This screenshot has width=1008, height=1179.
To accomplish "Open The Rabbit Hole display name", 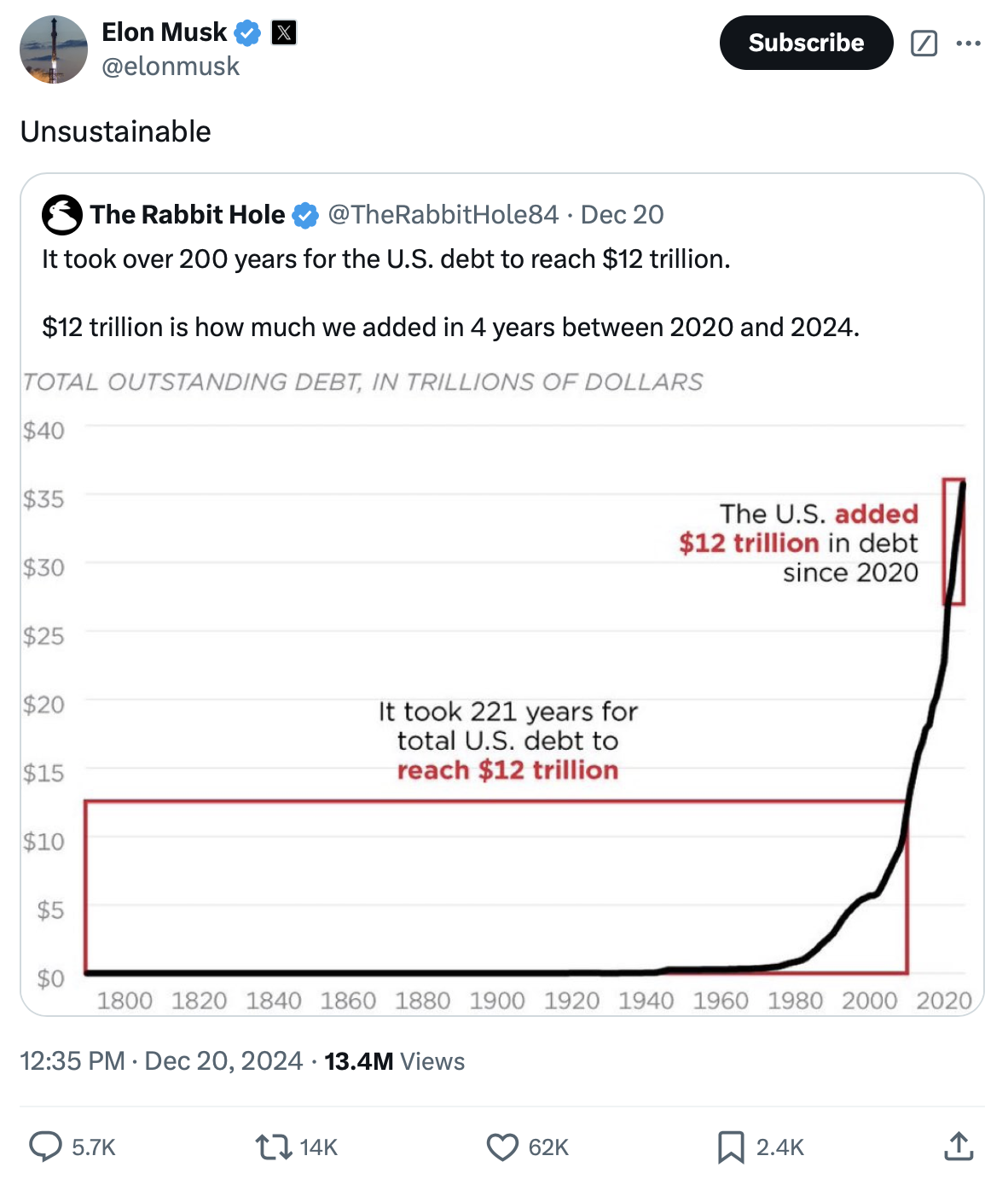I will point(188,214).
